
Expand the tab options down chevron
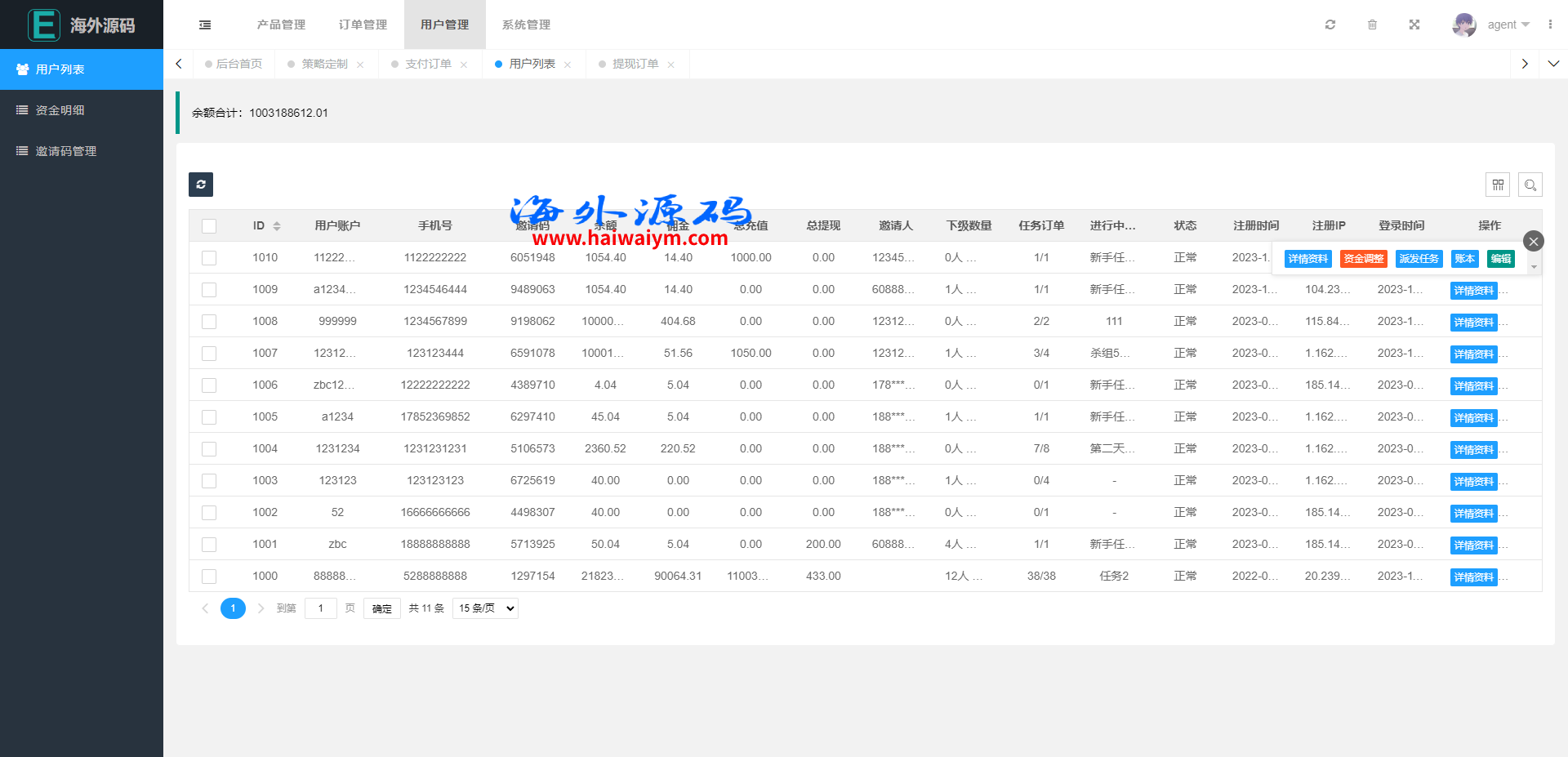pyautogui.click(x=1553, y=64)
